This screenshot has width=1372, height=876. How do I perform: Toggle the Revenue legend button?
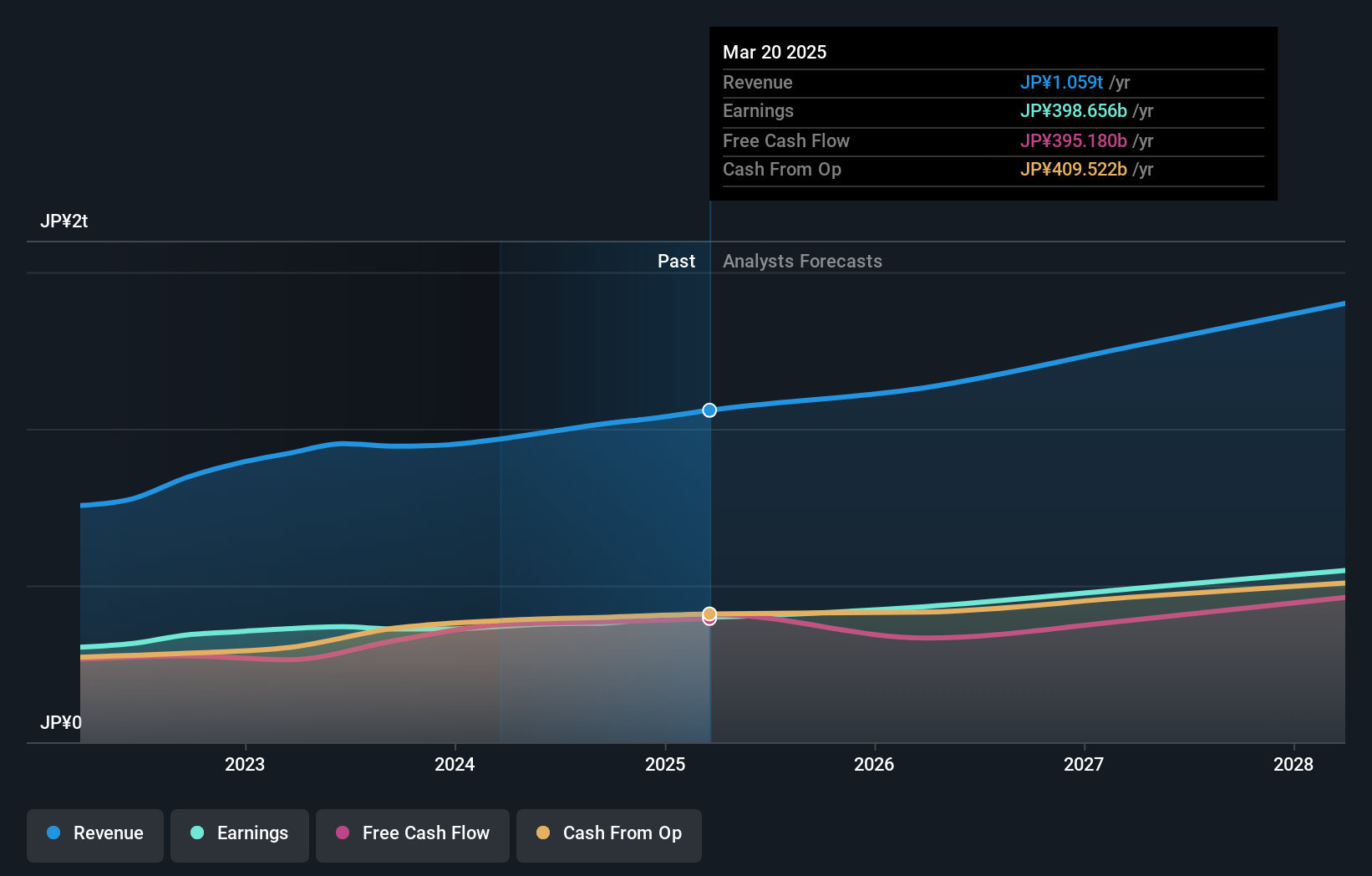coord(95,835)
